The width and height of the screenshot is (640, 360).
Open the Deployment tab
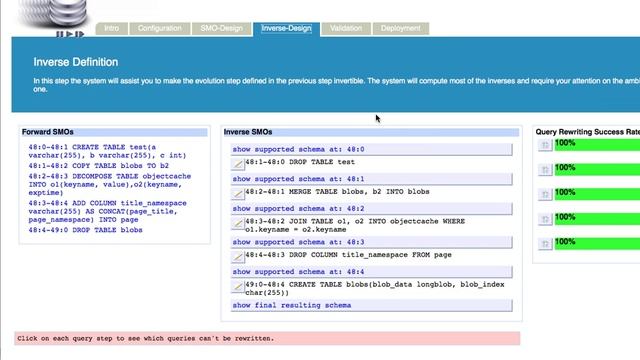pyautogui.click(x=400, y=29)
